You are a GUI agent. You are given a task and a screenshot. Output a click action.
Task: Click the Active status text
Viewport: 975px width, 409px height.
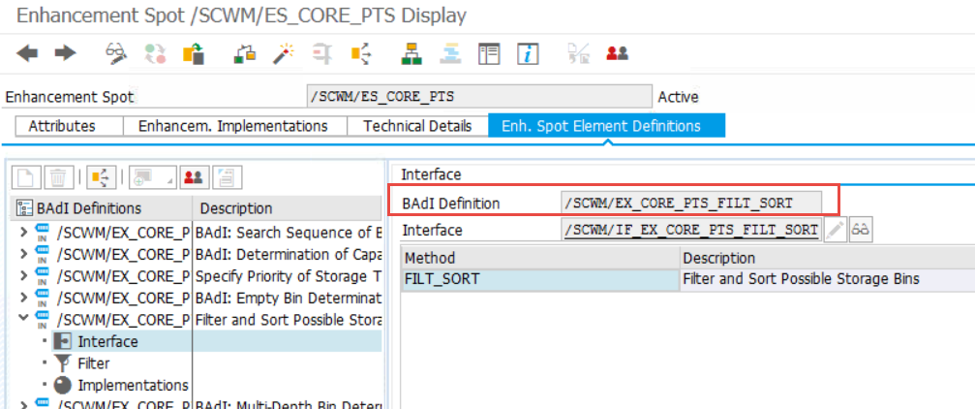pyautogui.click(x=678, y=98)
